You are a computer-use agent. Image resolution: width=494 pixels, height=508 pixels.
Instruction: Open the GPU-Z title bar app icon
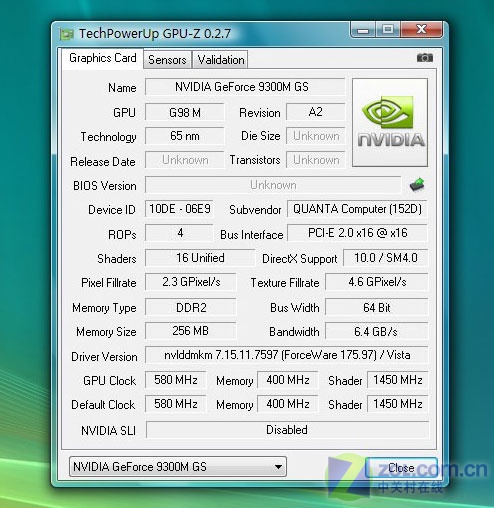tap(66, 34)
